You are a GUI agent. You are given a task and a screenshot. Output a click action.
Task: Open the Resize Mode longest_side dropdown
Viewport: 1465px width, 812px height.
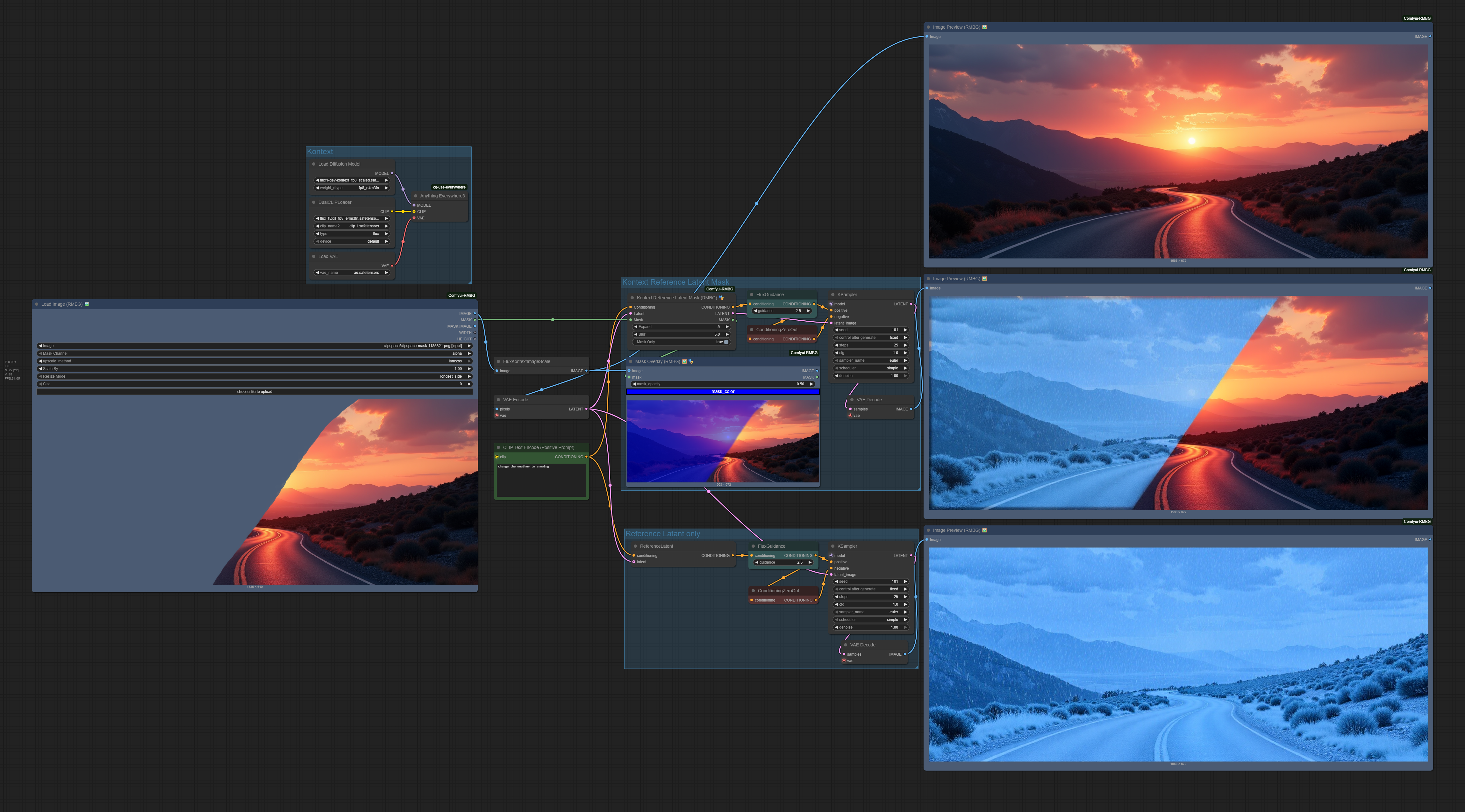pos(254,376)
